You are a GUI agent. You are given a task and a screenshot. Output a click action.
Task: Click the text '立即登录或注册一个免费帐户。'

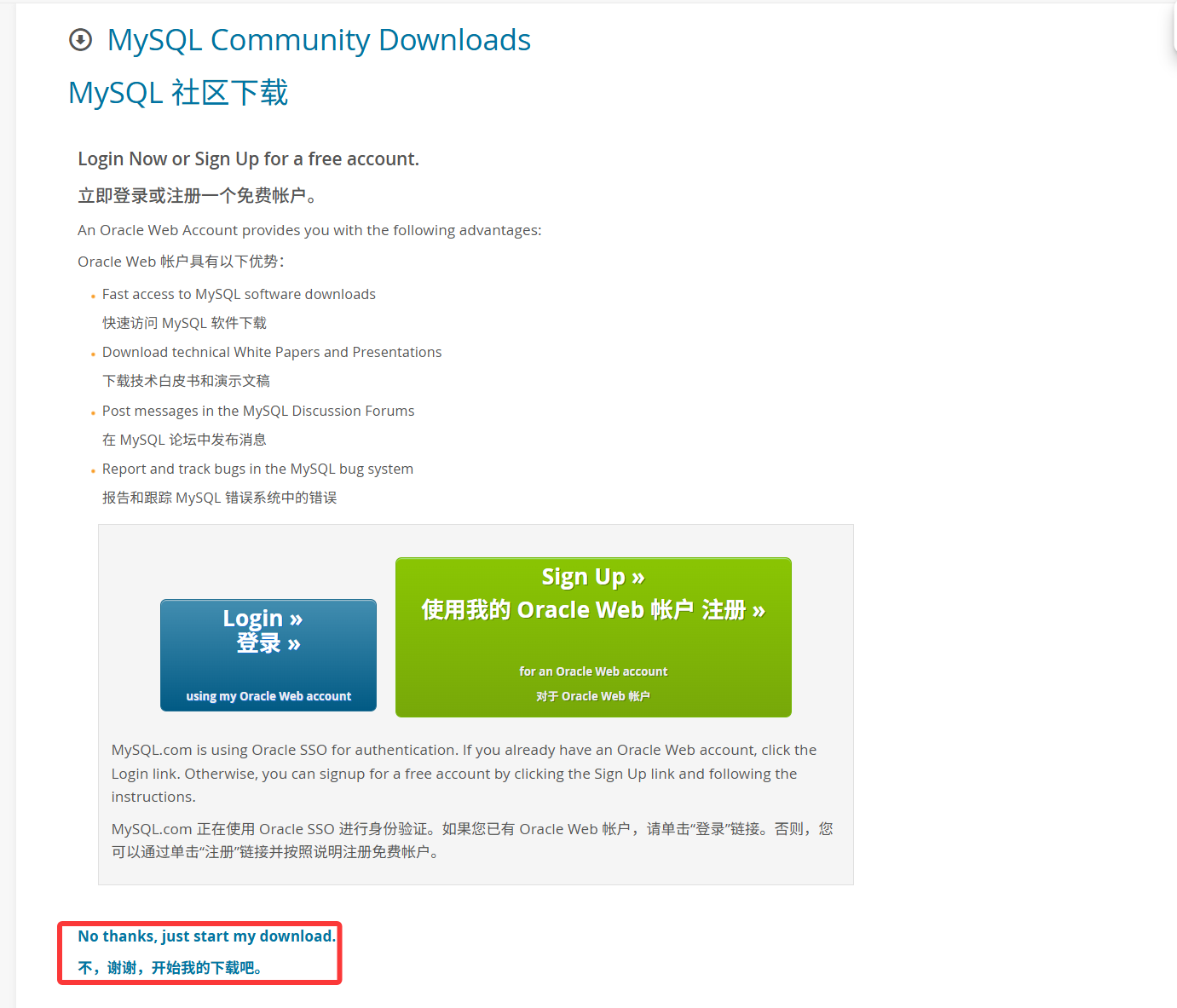coord(199,196)
